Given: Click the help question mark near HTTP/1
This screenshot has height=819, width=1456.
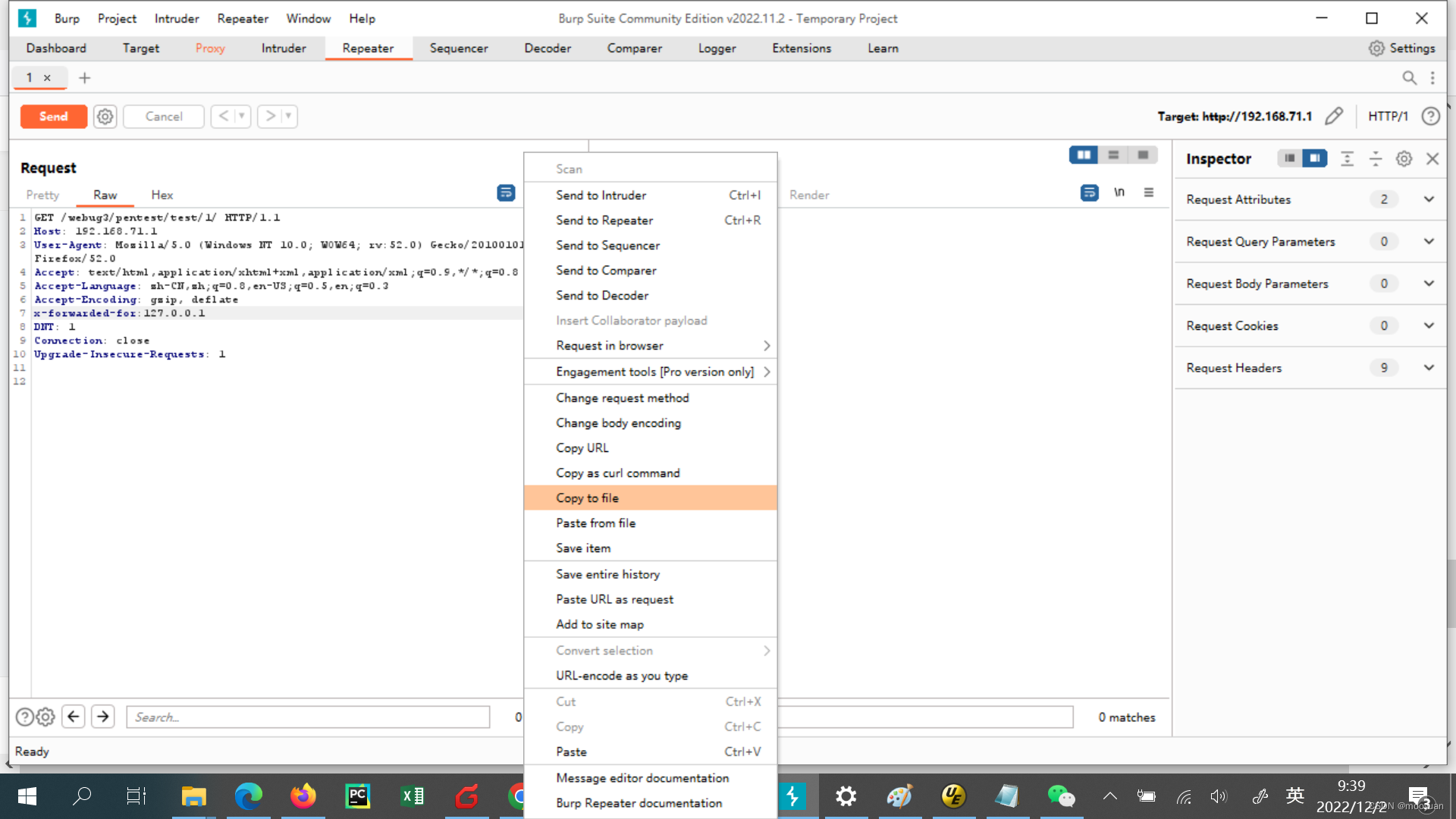Looking at the screenshot, I should [x=1430, y=116].
